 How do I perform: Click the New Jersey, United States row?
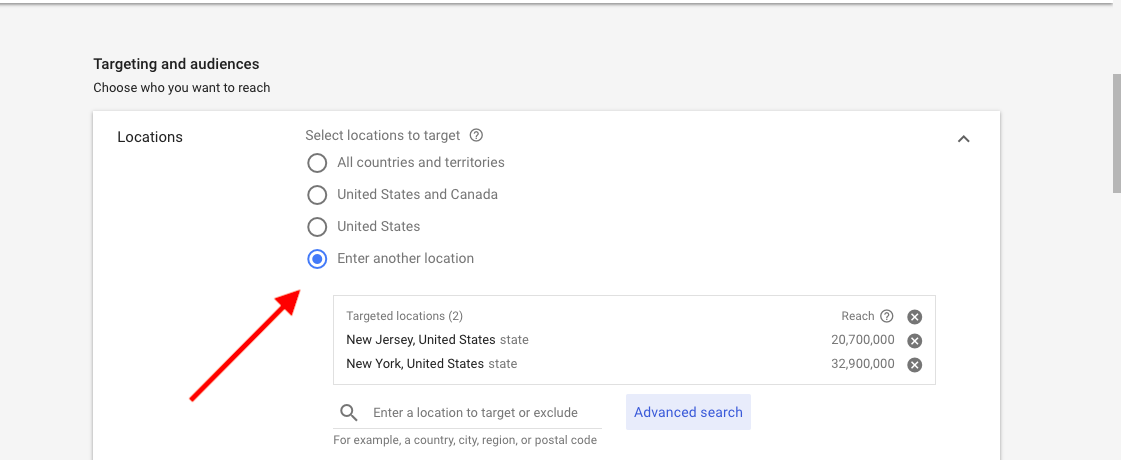tap(634, 340)
